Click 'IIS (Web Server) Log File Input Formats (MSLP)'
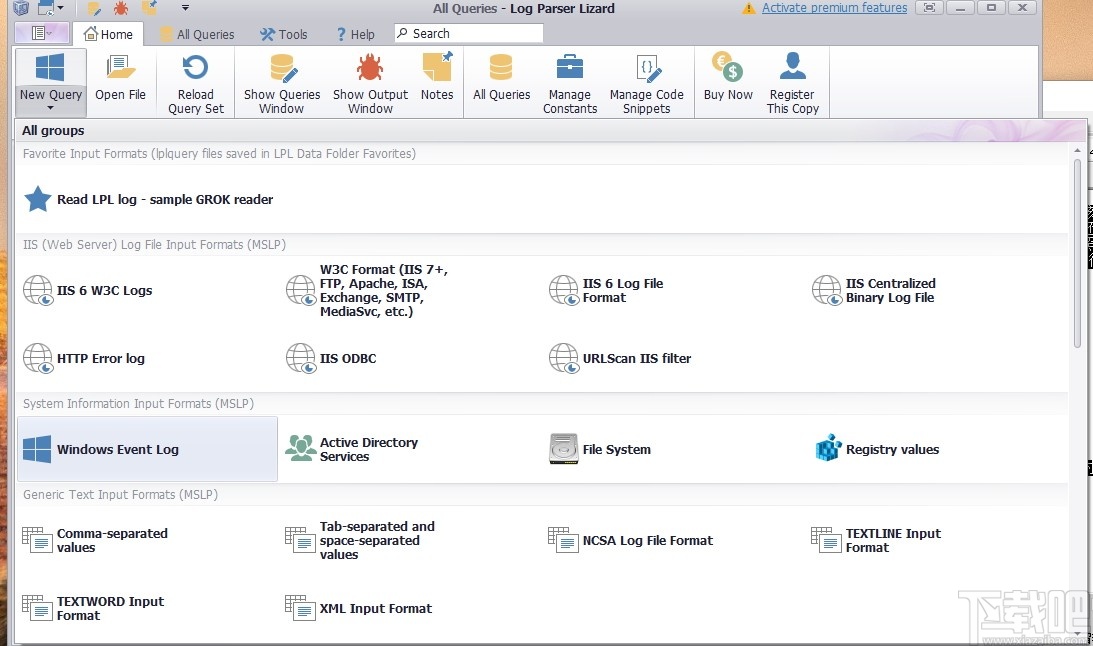Image resolution: width=1093 pixels, height=646 pixels. click(154, 245)
